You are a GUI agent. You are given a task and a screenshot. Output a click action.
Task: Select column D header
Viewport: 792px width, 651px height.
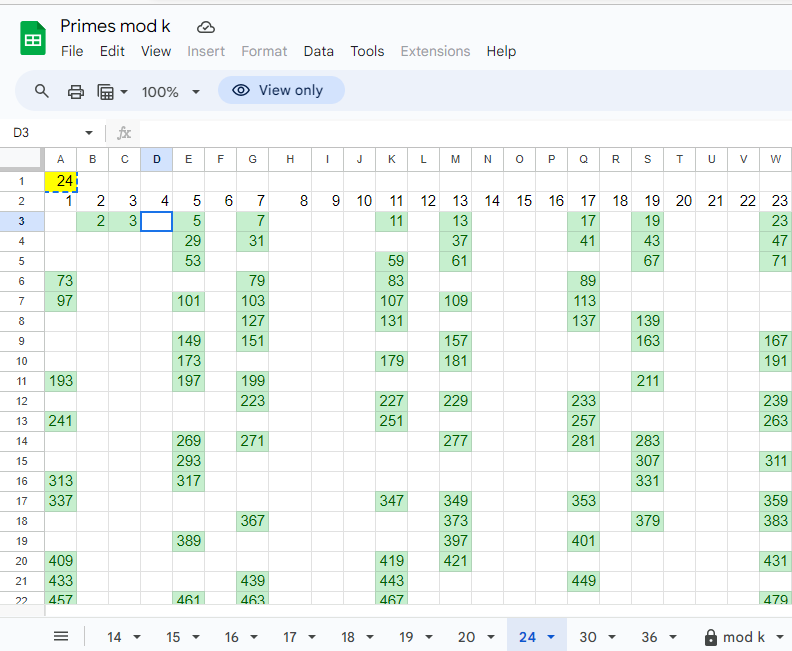coord(157,160)
